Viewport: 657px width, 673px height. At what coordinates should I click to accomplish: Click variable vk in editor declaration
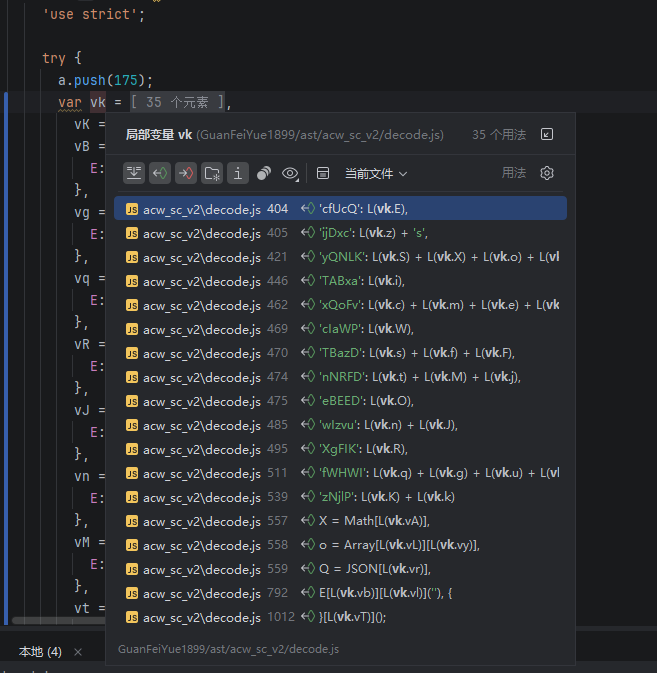(x=98, y=102)
